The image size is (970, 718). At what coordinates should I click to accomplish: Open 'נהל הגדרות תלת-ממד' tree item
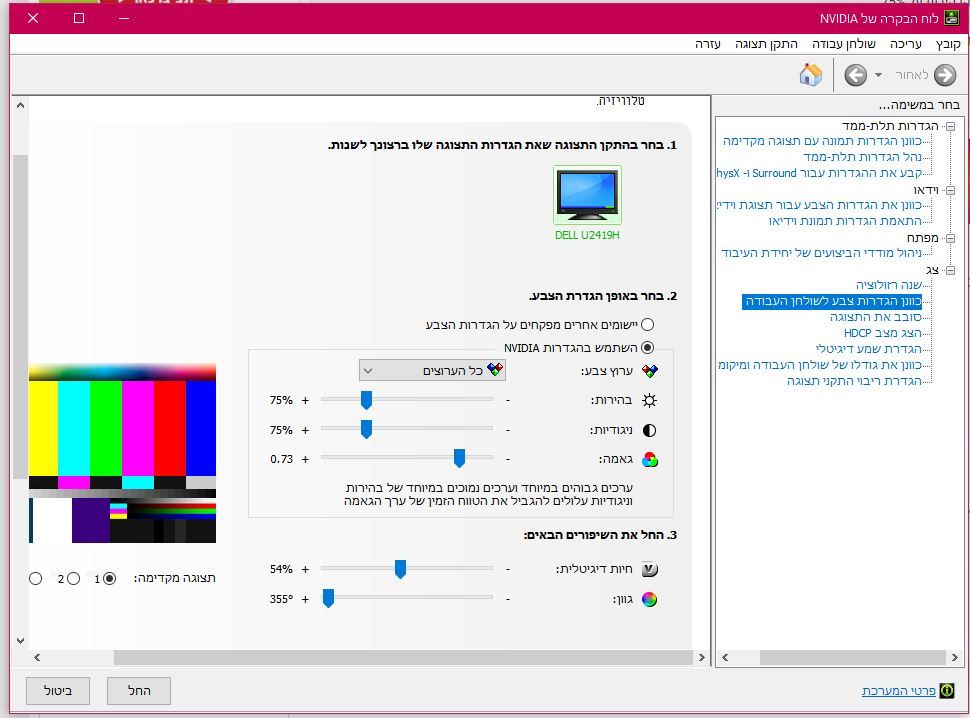[862, 157]
